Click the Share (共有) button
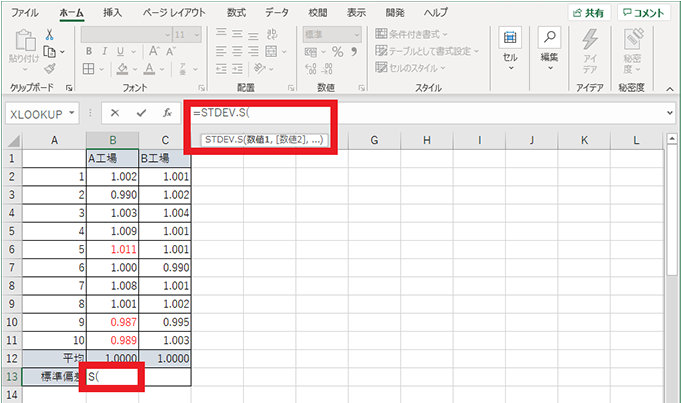681x403 pixels. (589, 13)
